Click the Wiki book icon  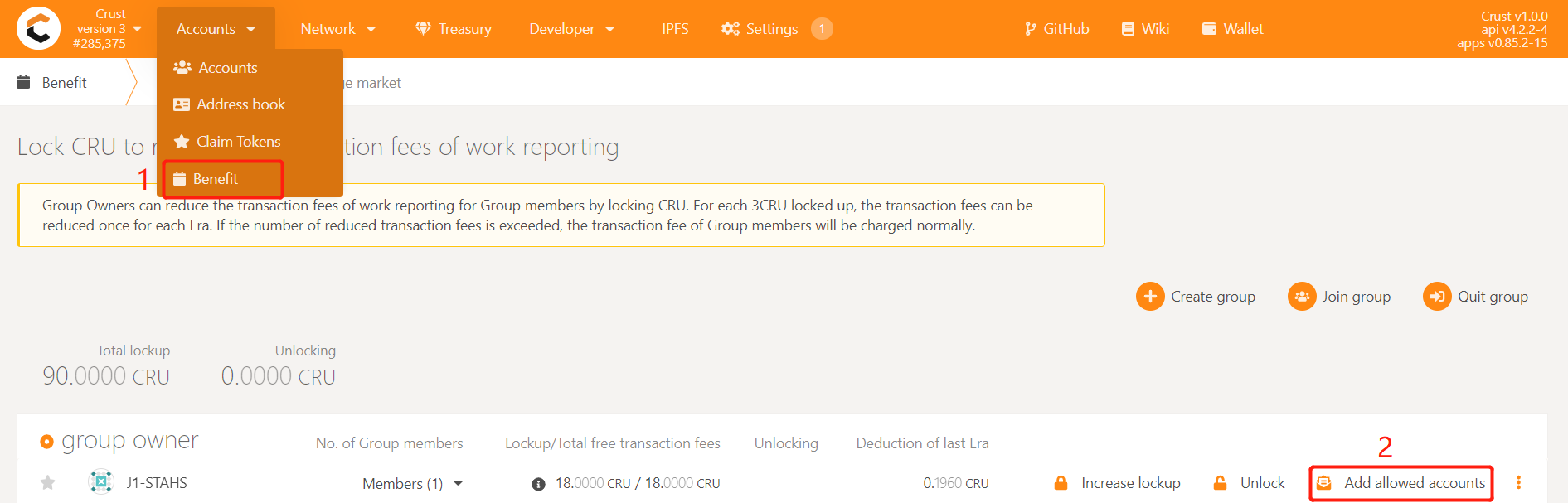coord(1128,29)
